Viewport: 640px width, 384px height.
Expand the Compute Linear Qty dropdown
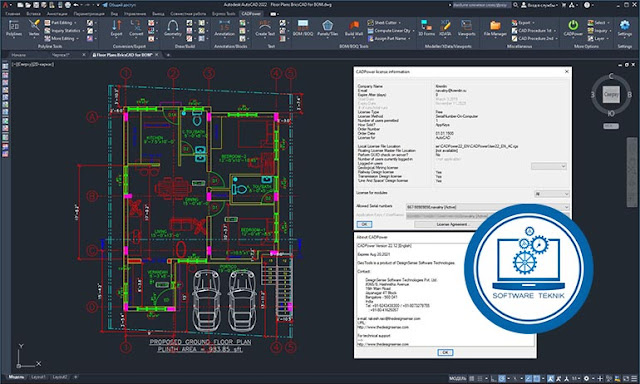[413, 31]
